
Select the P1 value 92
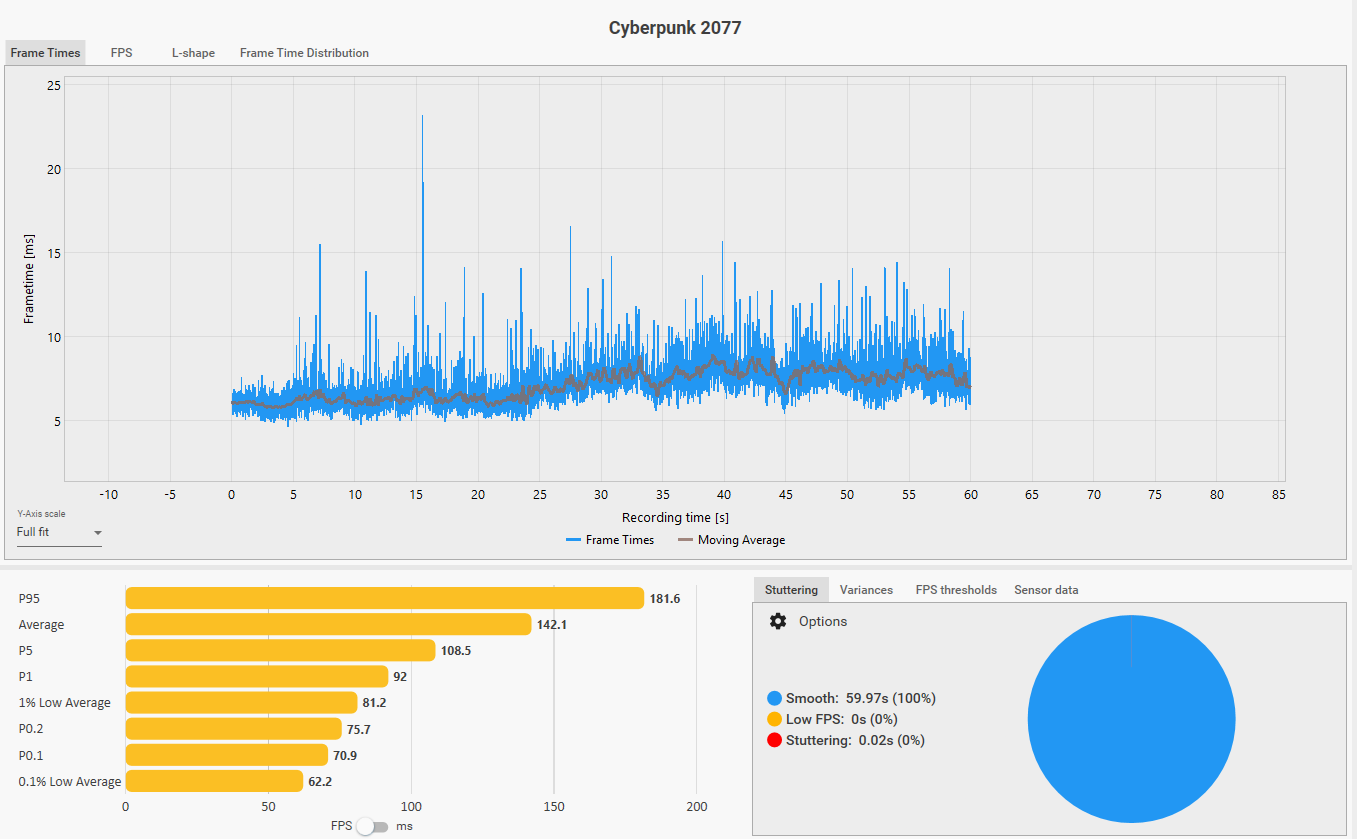pos(400,676)
